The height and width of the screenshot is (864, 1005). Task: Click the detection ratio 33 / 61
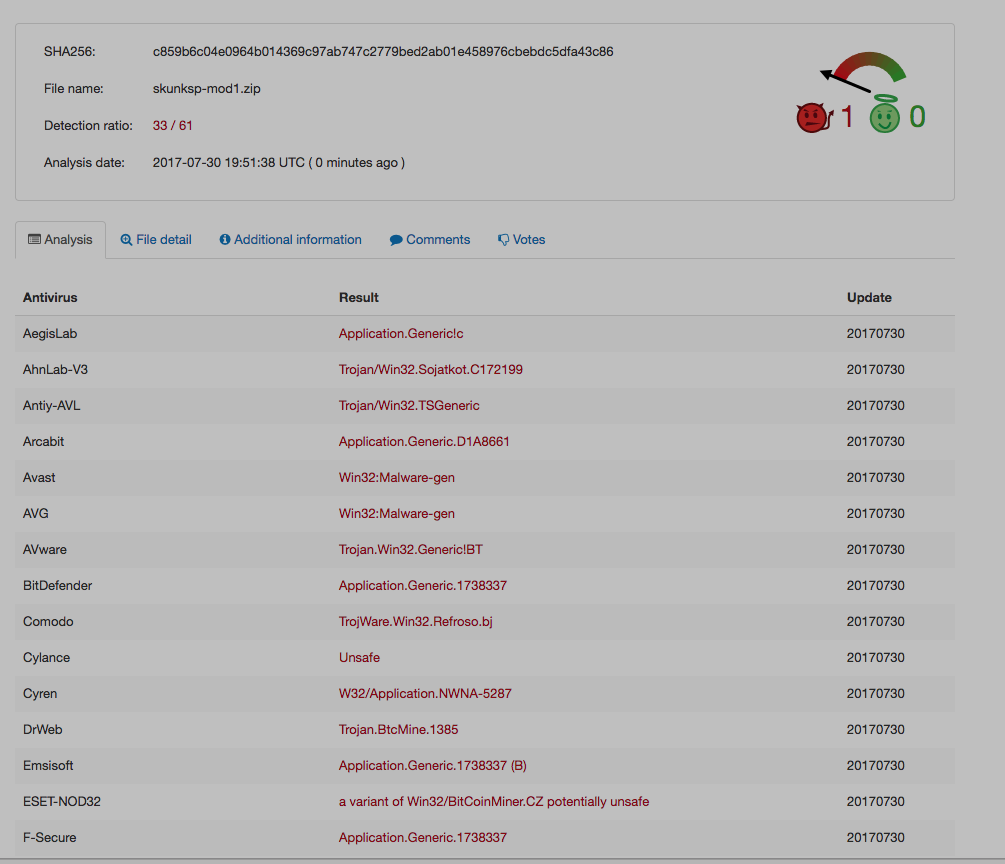pyautogui.click(x=172, y=126)
